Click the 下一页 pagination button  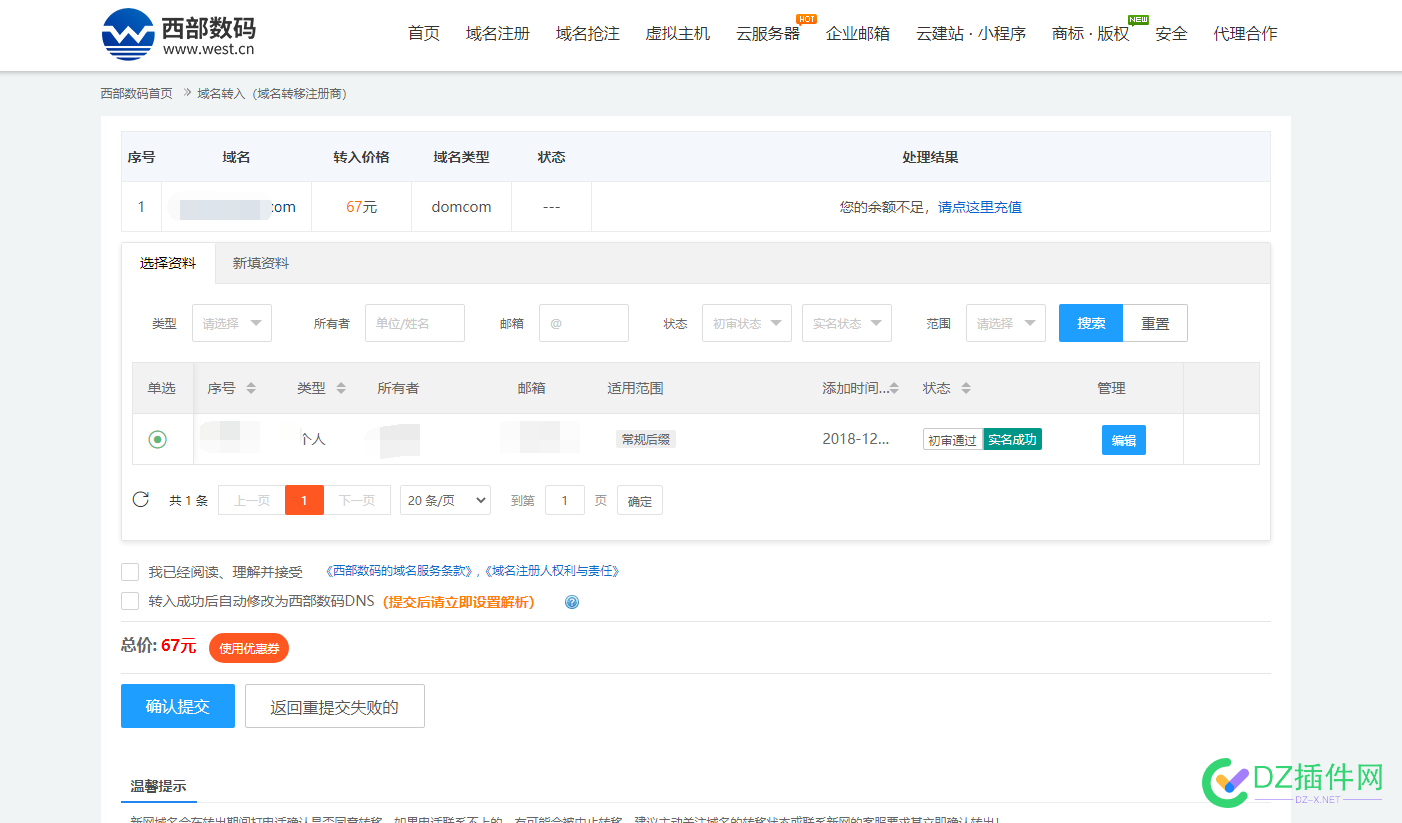pos(357,500)
